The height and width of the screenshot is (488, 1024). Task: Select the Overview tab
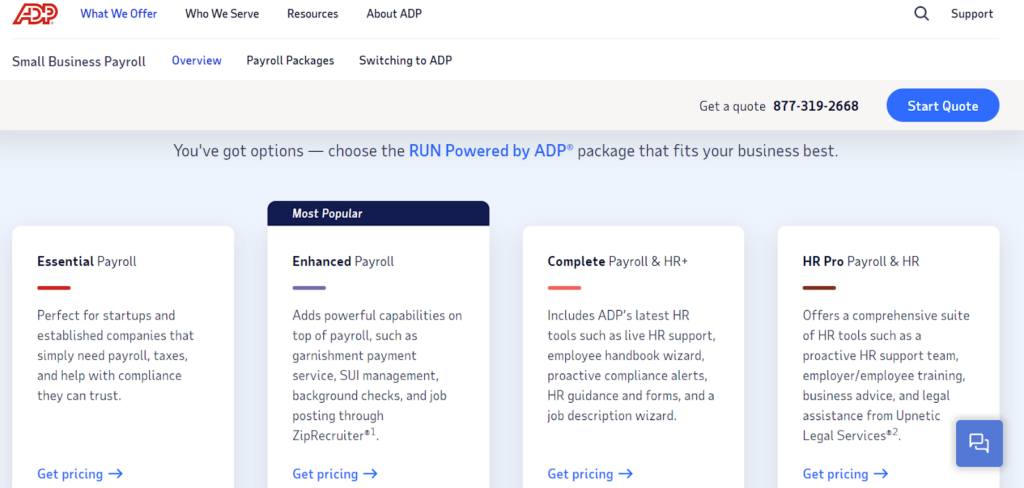coord(197,61)
